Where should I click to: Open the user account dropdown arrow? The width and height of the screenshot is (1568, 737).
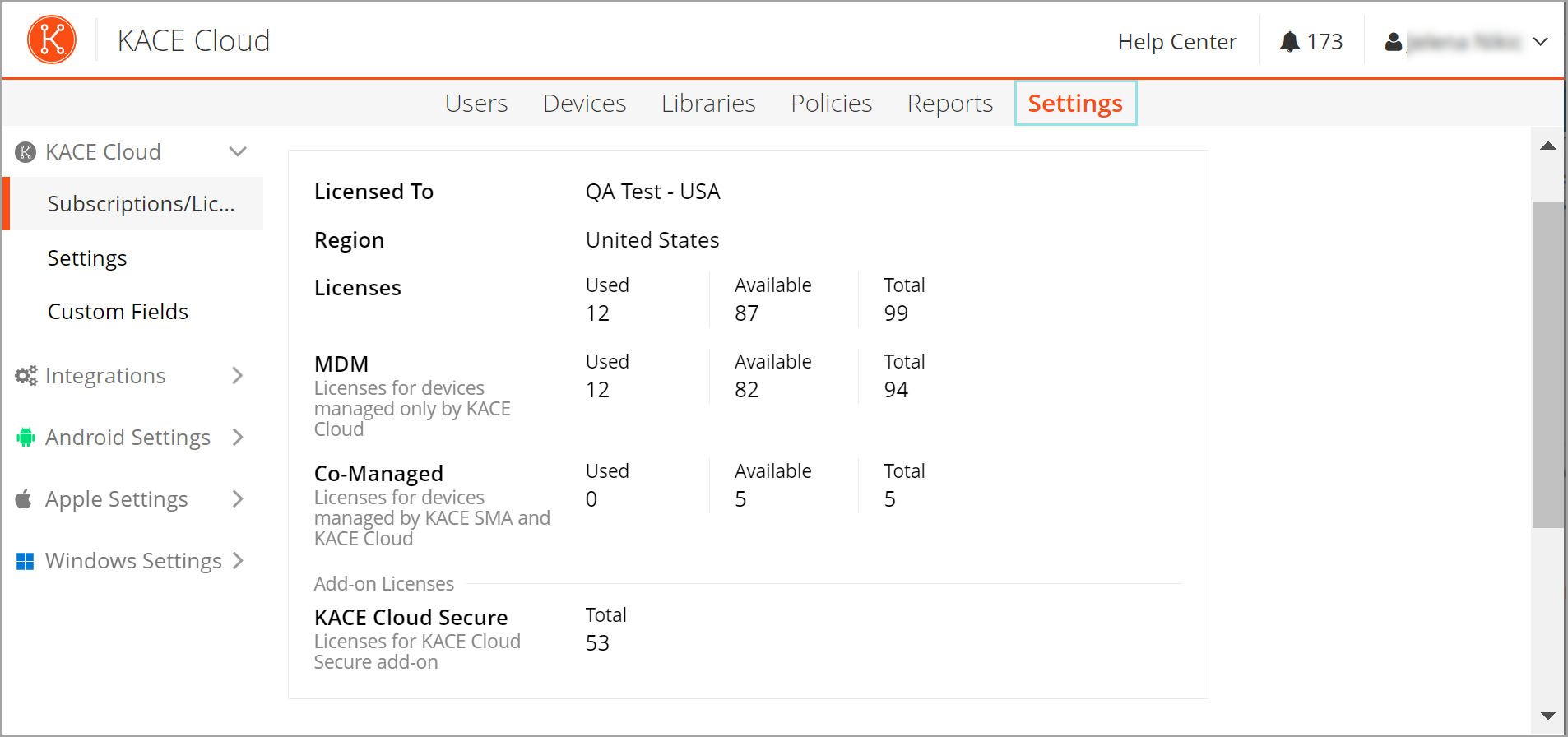pos(1540,42)
